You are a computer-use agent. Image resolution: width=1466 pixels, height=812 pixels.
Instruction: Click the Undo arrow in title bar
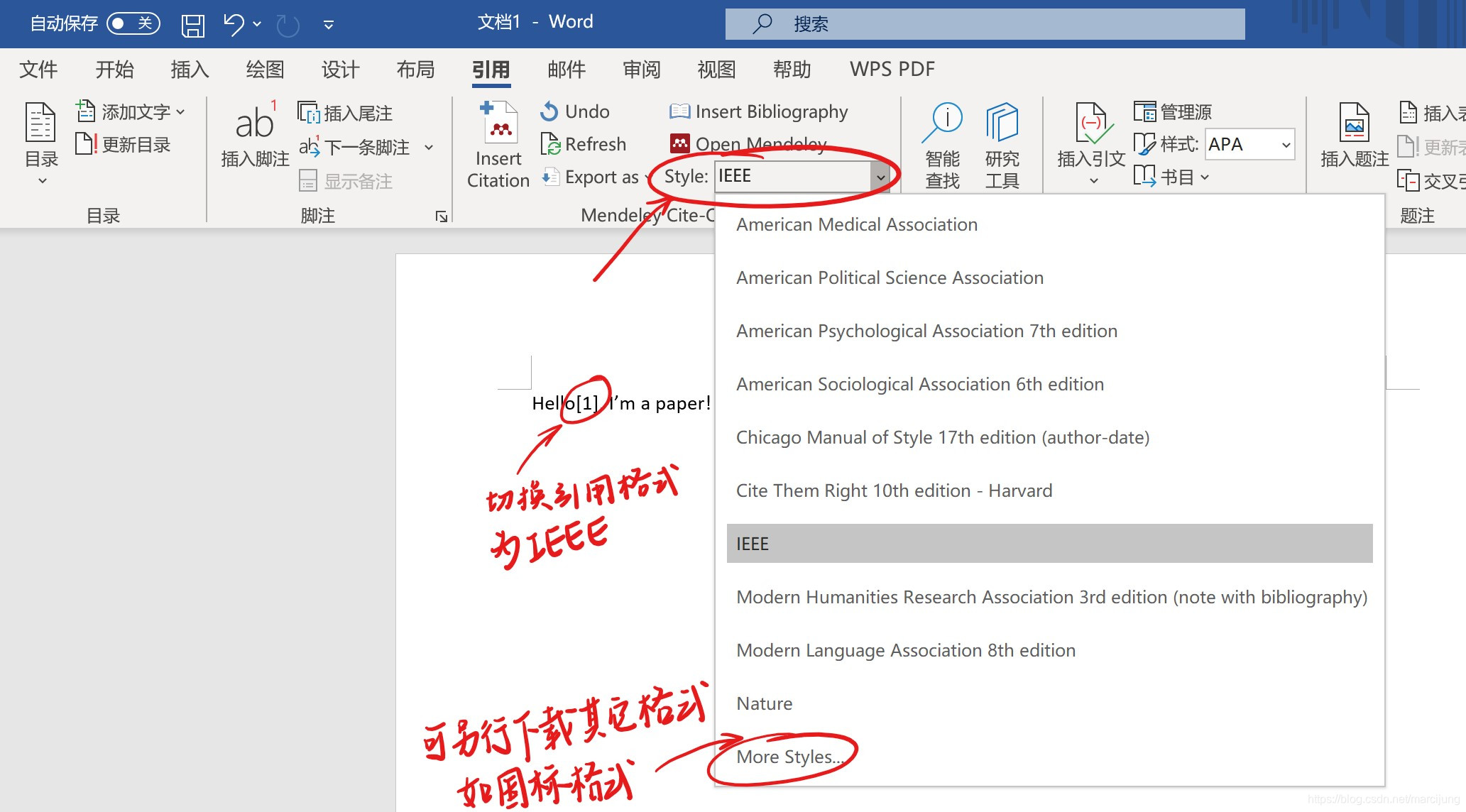tap(234, 25)
